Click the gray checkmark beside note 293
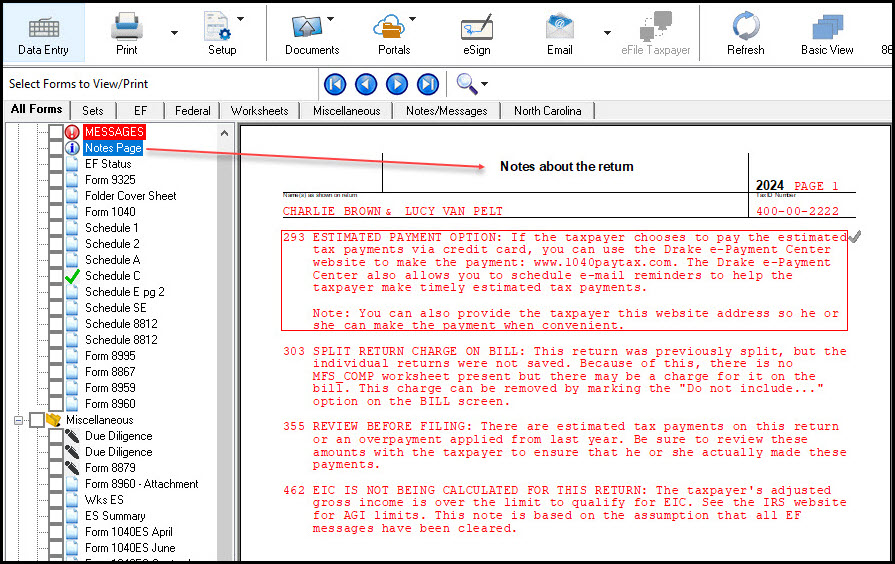The image size is (895, 564). tap(854, 236)
